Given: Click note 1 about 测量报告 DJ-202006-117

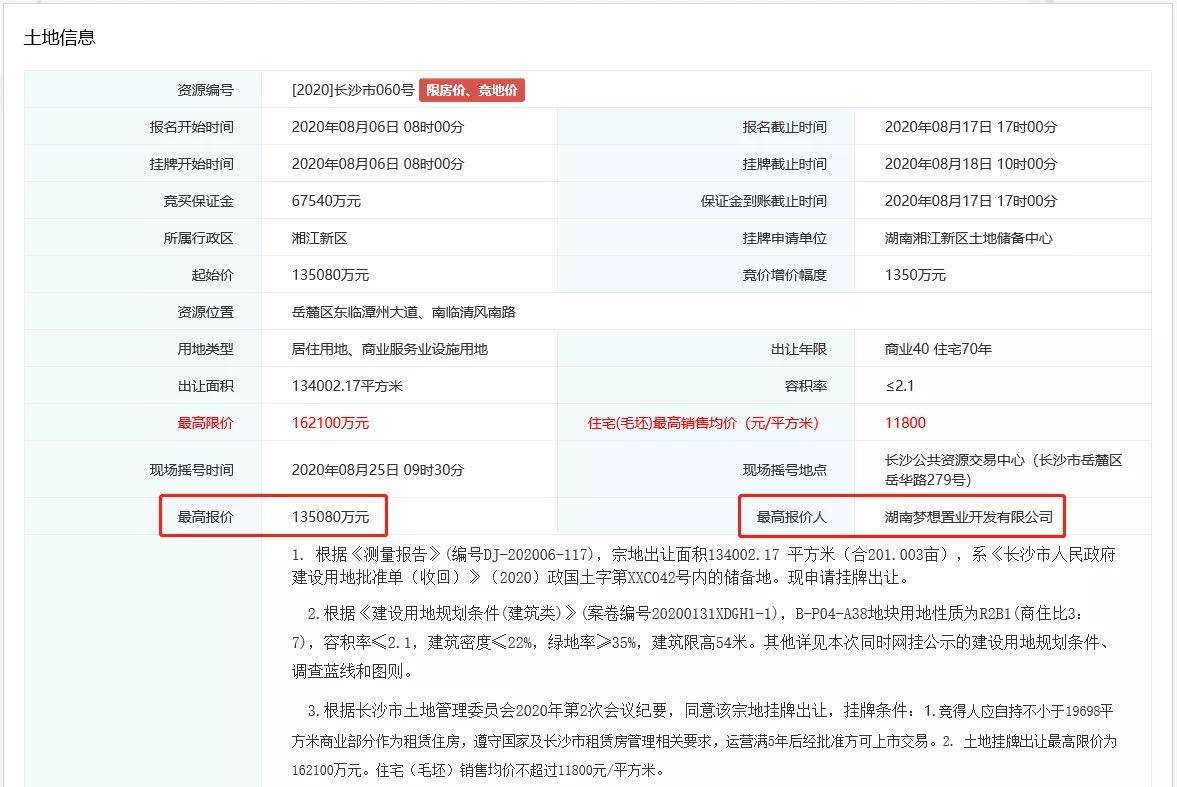Looking at the screenshot, I should coord(703,565).
